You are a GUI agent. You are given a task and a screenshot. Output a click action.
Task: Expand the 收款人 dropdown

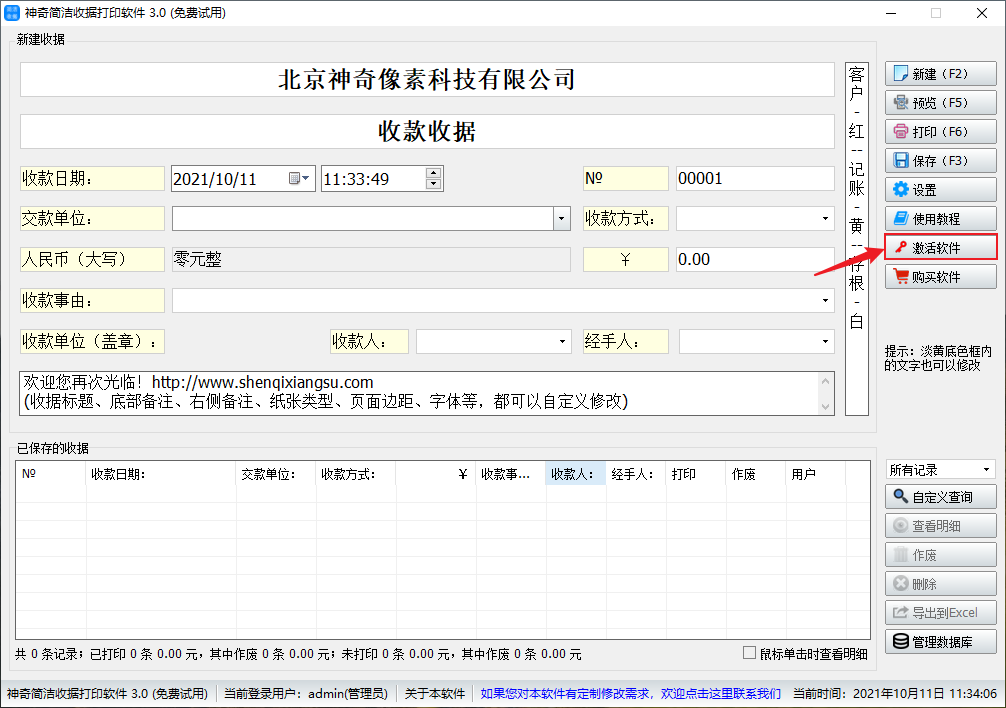pos(562,341)
